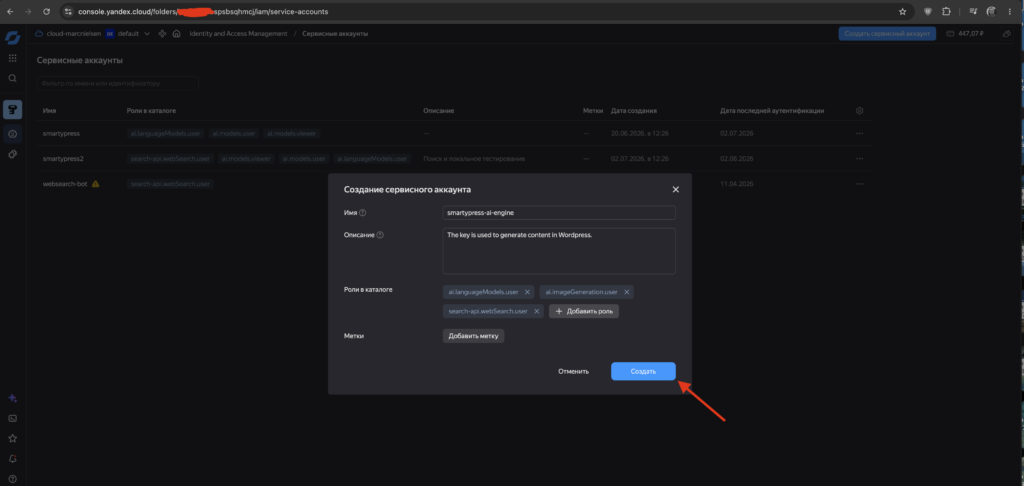The width and height of the screenshot is (1024, 486).
Task: Select the highlighted IAM key sidebar icon
Action: point(12,109)
